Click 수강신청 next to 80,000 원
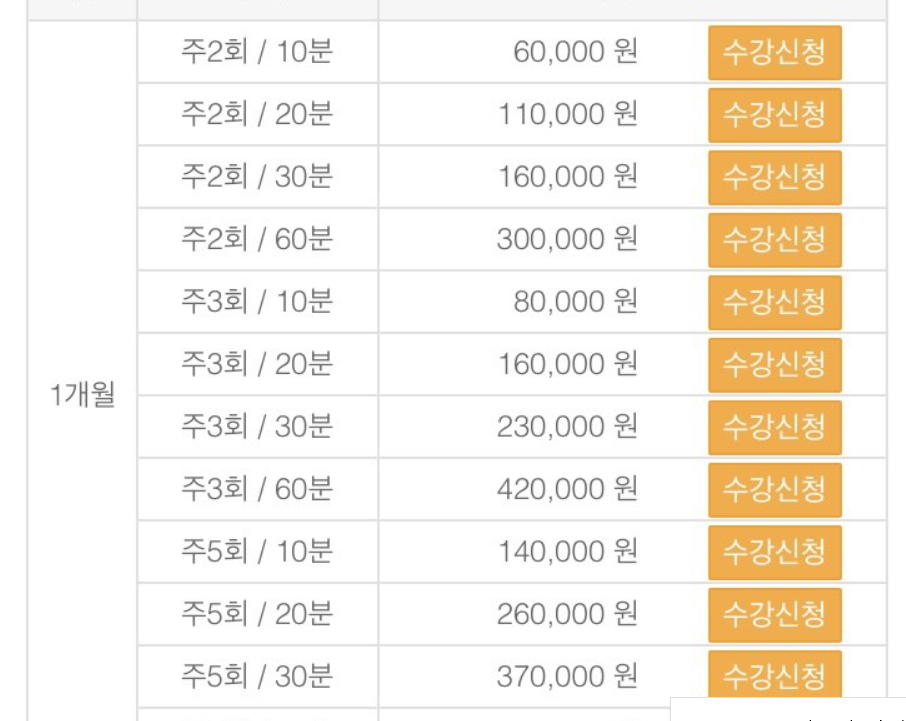 point(775,302)
